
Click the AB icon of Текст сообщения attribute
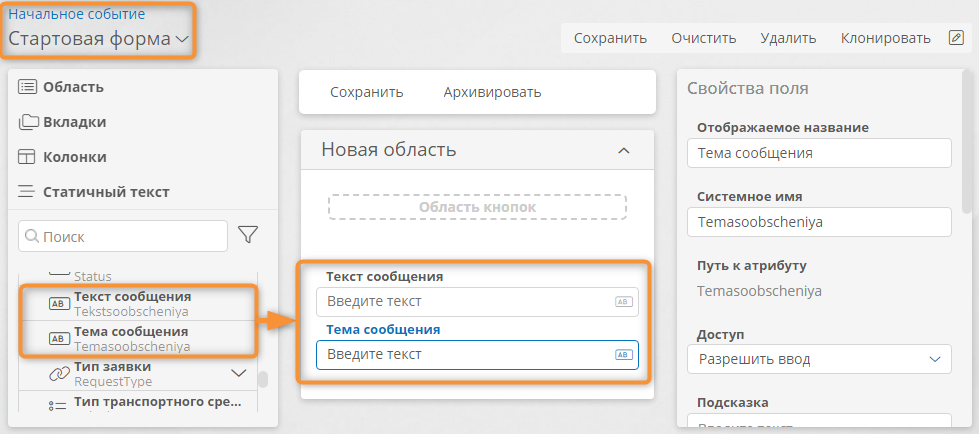click(57, 303)
